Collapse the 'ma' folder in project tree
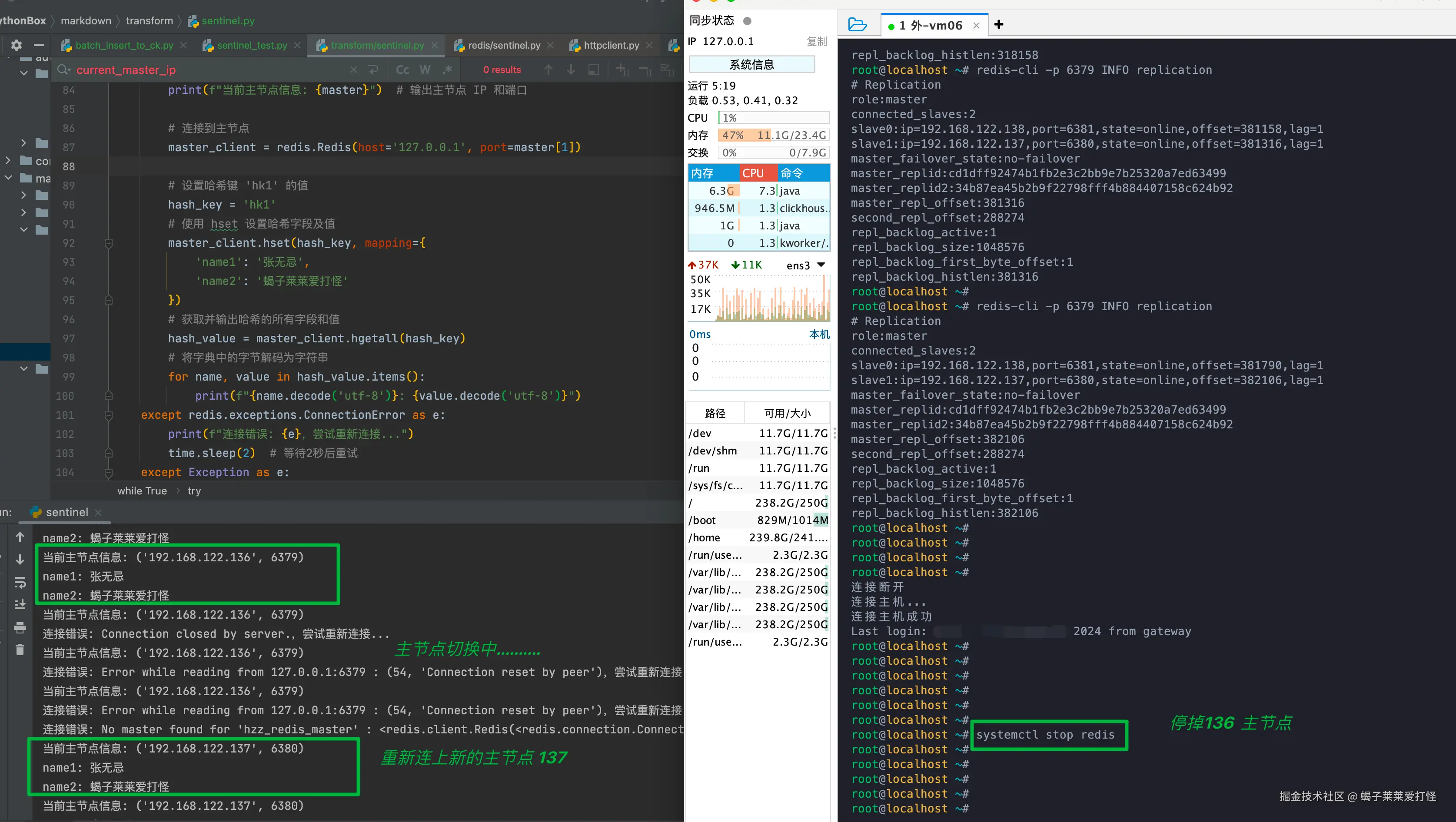Image resolution: width=1456 pixels, height=822 pixels. (x=8, y=178)
